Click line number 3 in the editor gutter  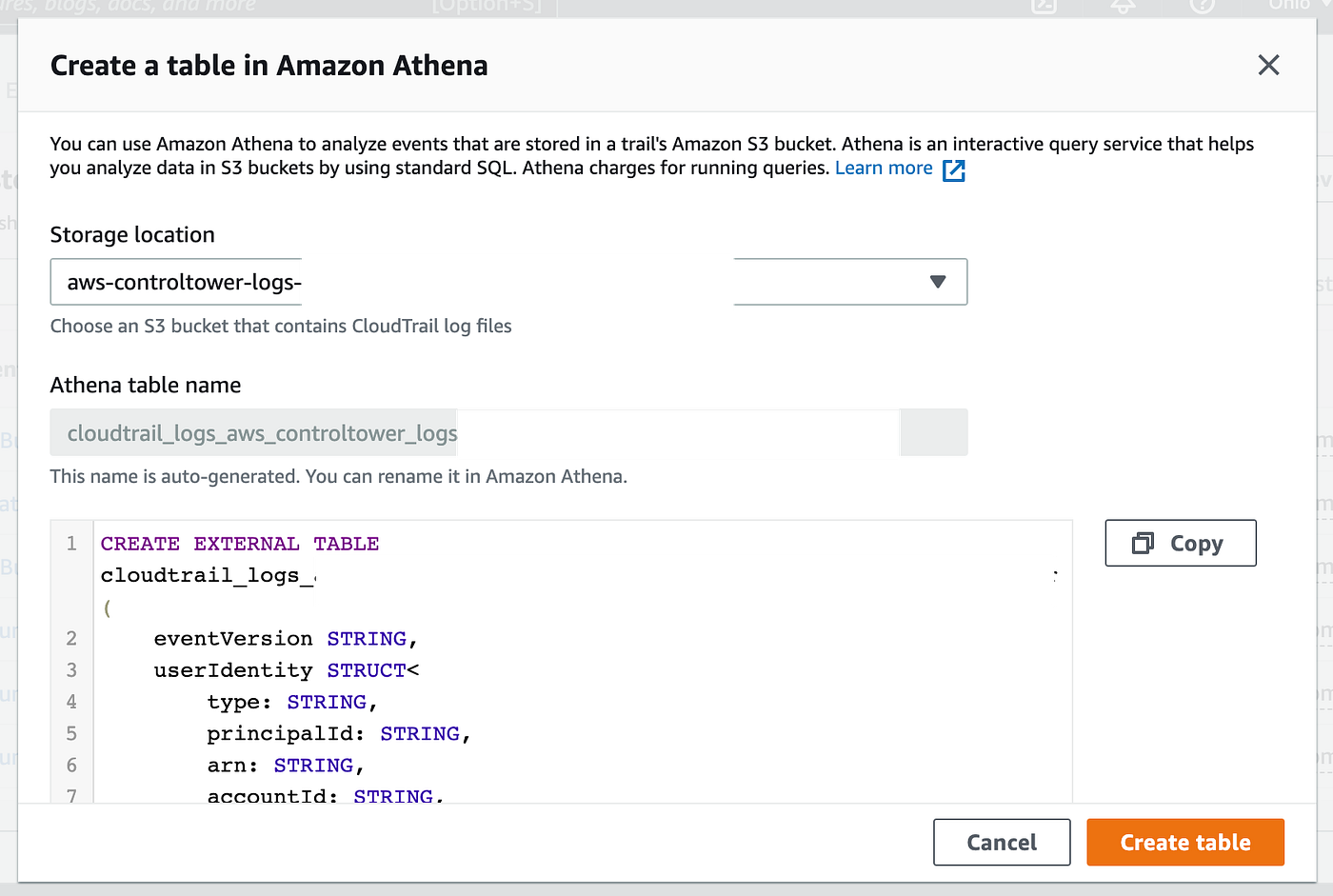pos(71,670)
